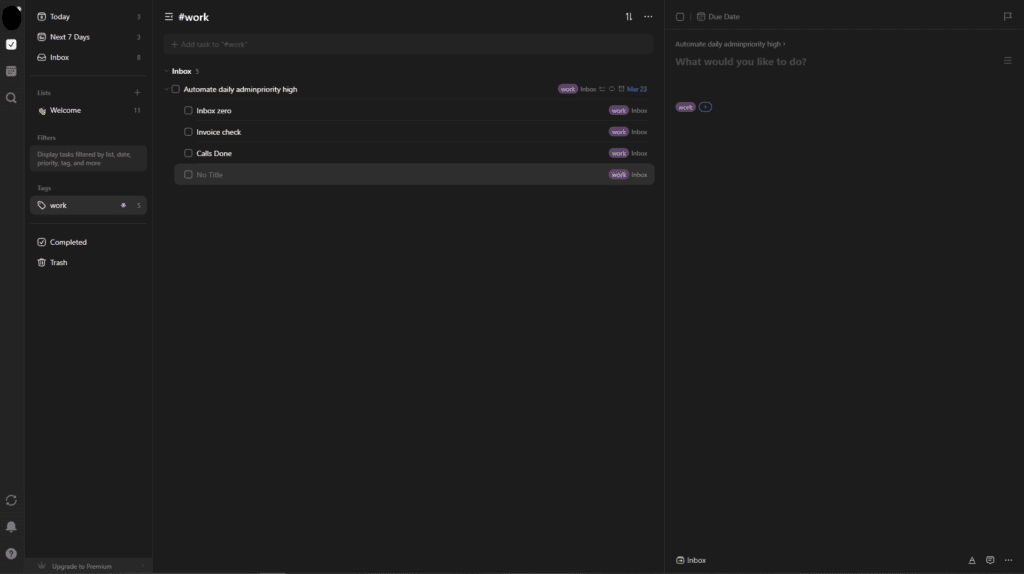Click the Tags section header

[x=44, y=188]
